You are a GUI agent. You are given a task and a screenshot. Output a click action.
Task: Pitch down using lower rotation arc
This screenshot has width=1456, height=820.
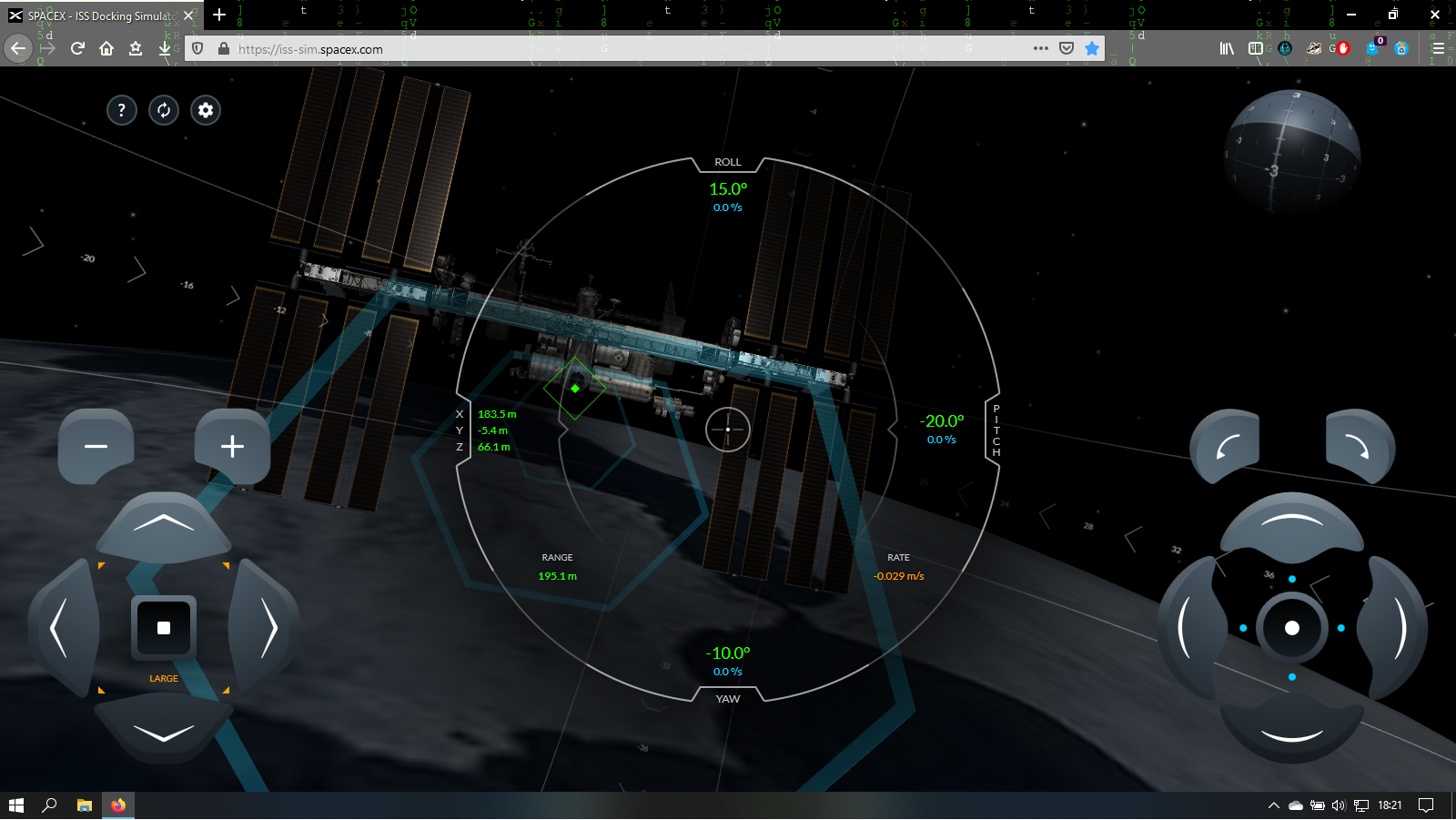1292,734
